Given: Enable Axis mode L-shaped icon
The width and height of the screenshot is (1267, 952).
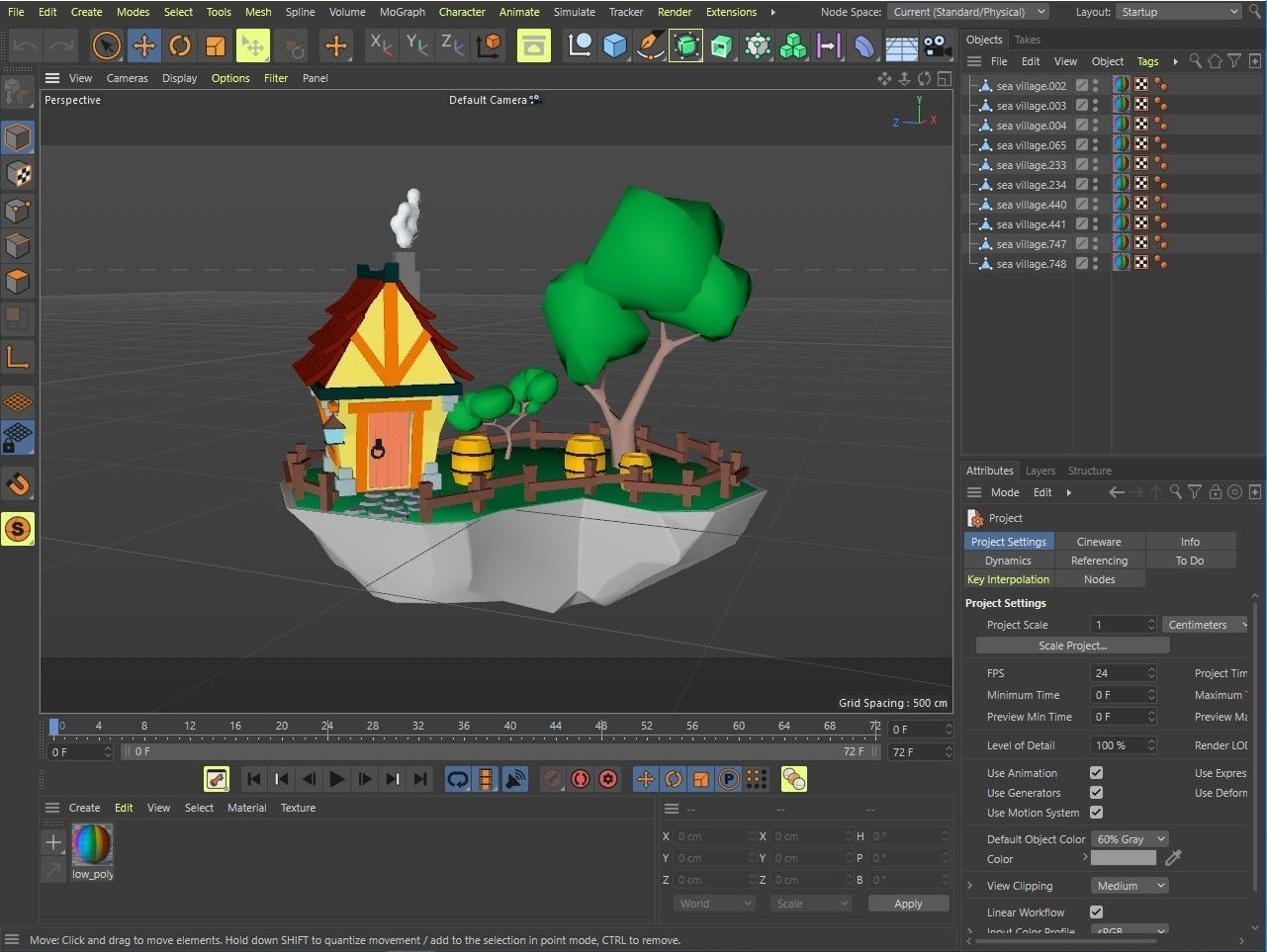Looking at the screenshot, I should coord(18,357).
